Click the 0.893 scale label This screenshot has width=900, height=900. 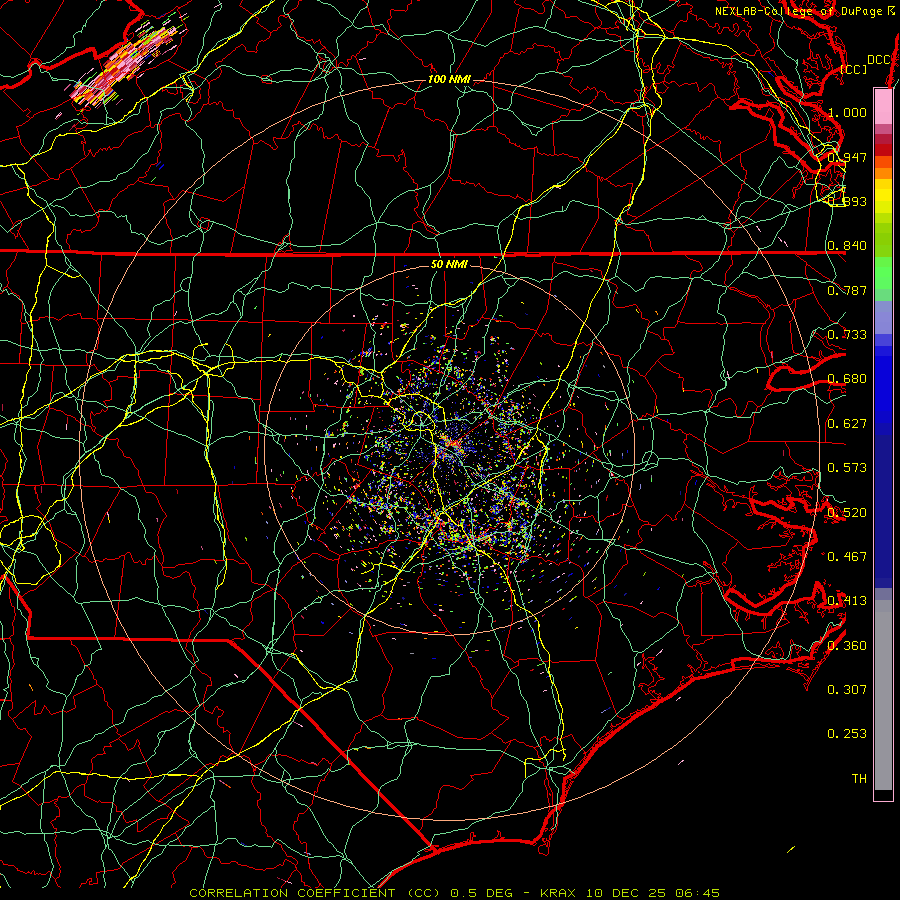pyautogui.click(x=847, y=201)
